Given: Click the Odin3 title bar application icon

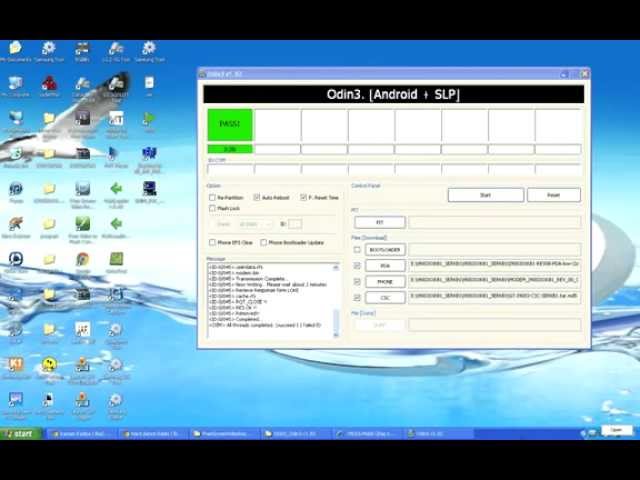Looking at the screenshot, I should [202, 74].
